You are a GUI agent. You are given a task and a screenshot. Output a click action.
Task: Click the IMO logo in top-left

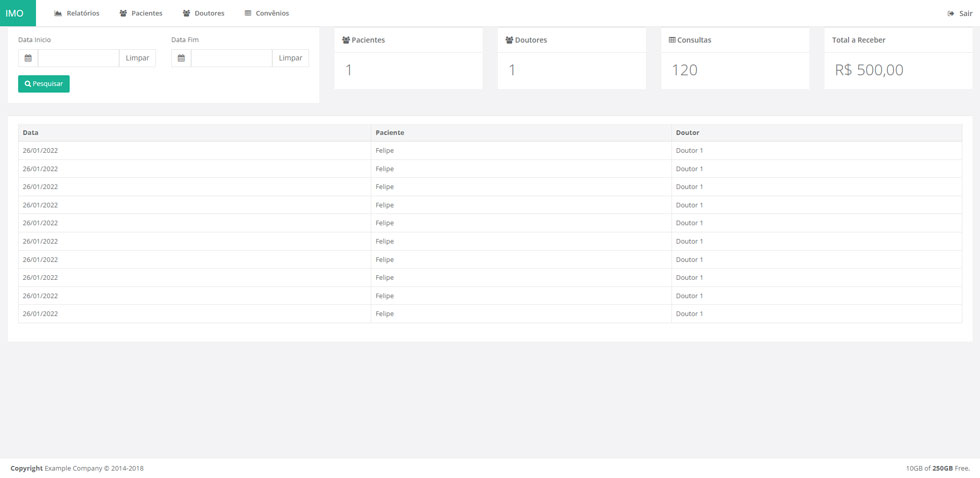[15, 13]
